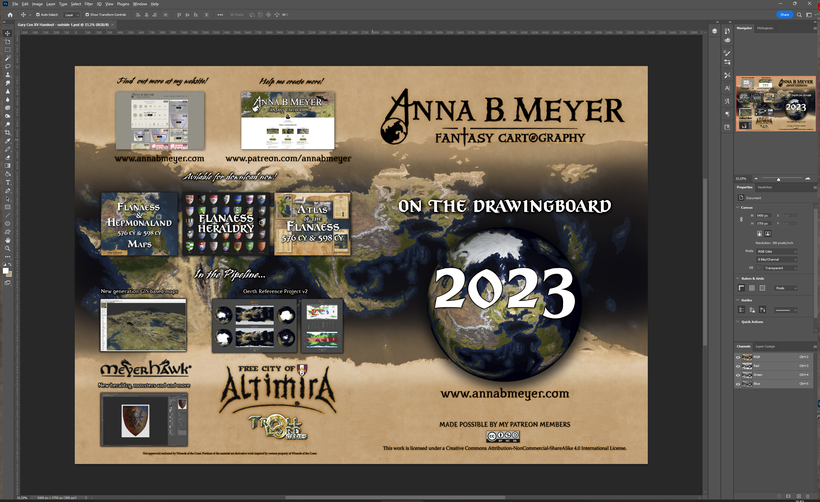820x502 pixels.
Task: Open the three-dots align options menu
Action: point(220,15)
